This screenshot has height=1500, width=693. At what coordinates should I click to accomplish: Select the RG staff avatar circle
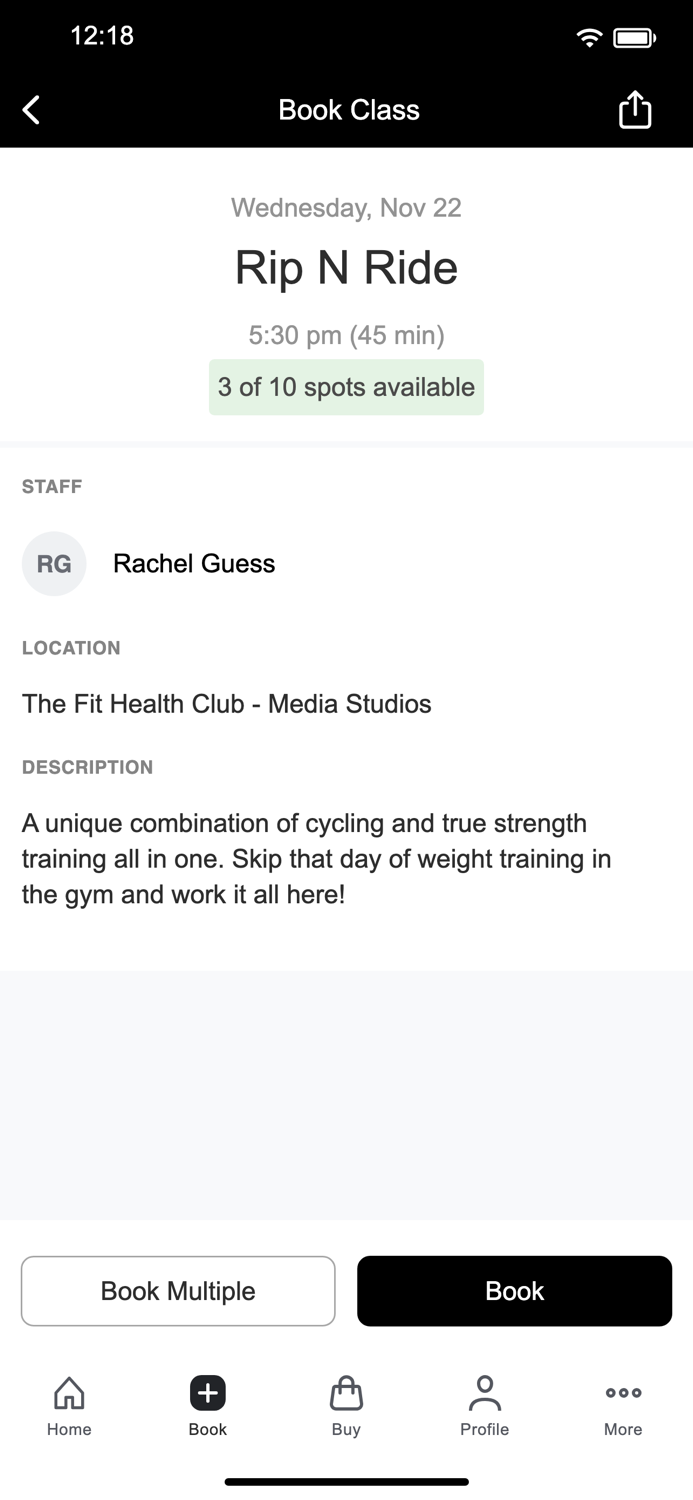coord(54,563)
